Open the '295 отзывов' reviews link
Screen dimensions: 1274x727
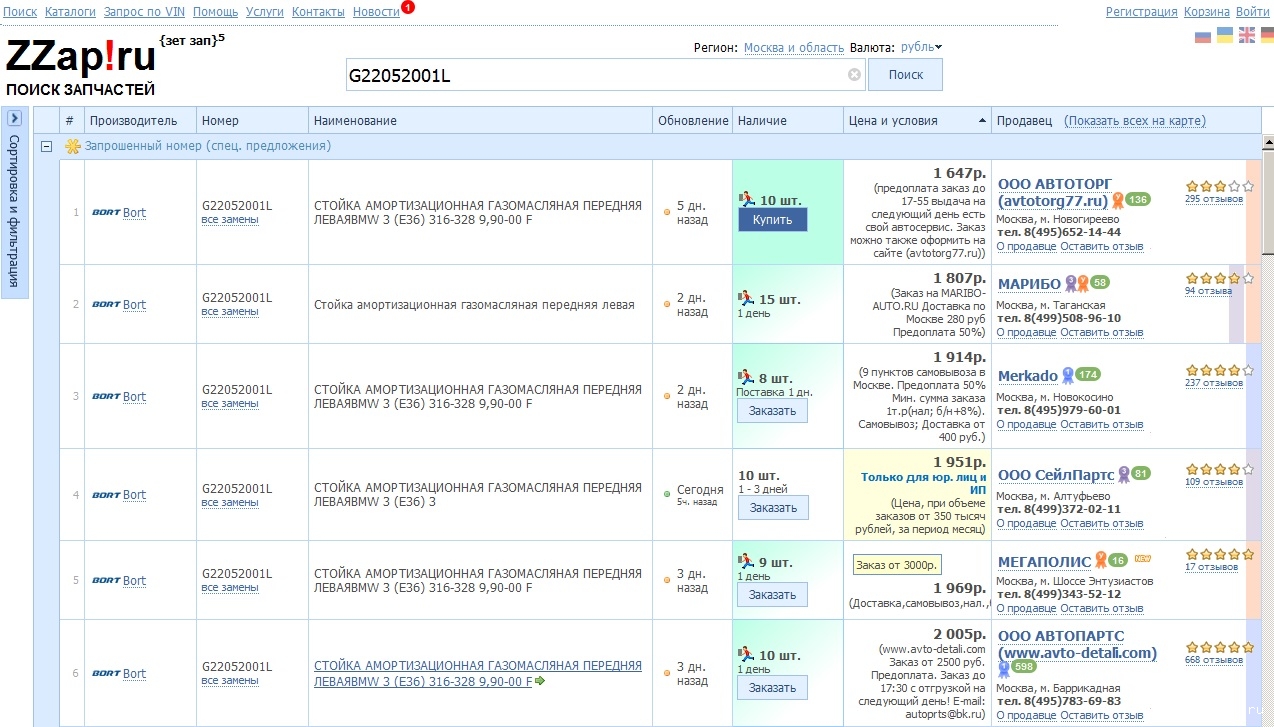pyautogui.click(x=1214, y=198)
